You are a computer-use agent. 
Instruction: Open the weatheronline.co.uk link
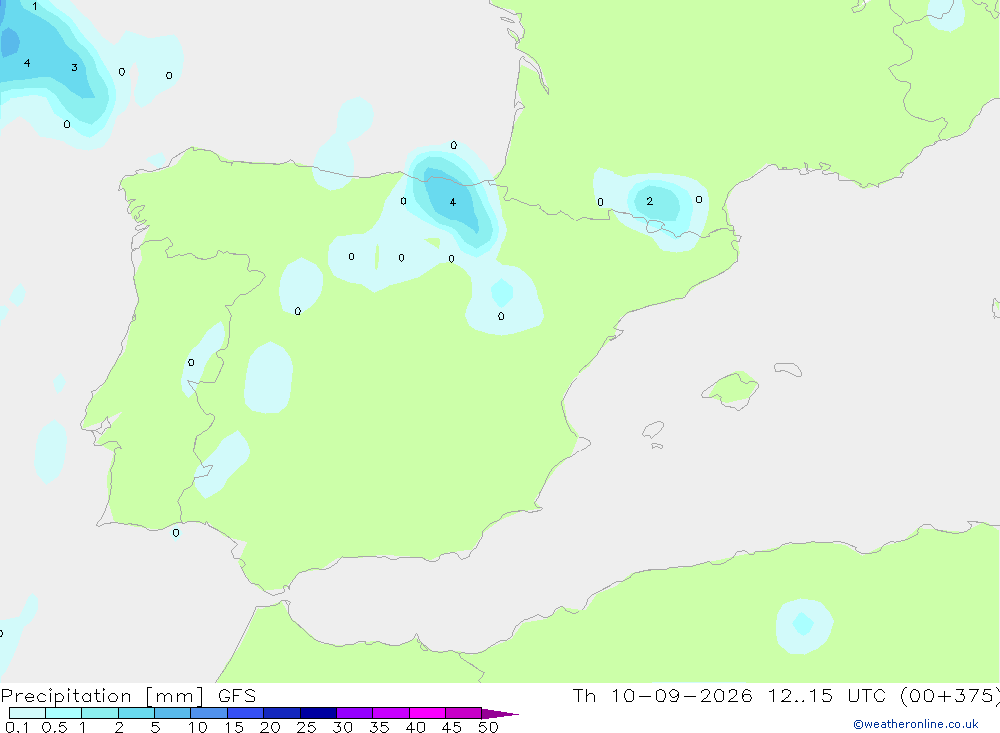tap(916, 724)
